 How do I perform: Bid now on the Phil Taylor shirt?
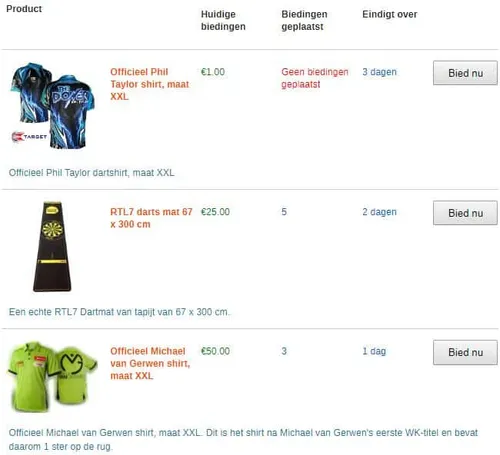pos(465,73)
